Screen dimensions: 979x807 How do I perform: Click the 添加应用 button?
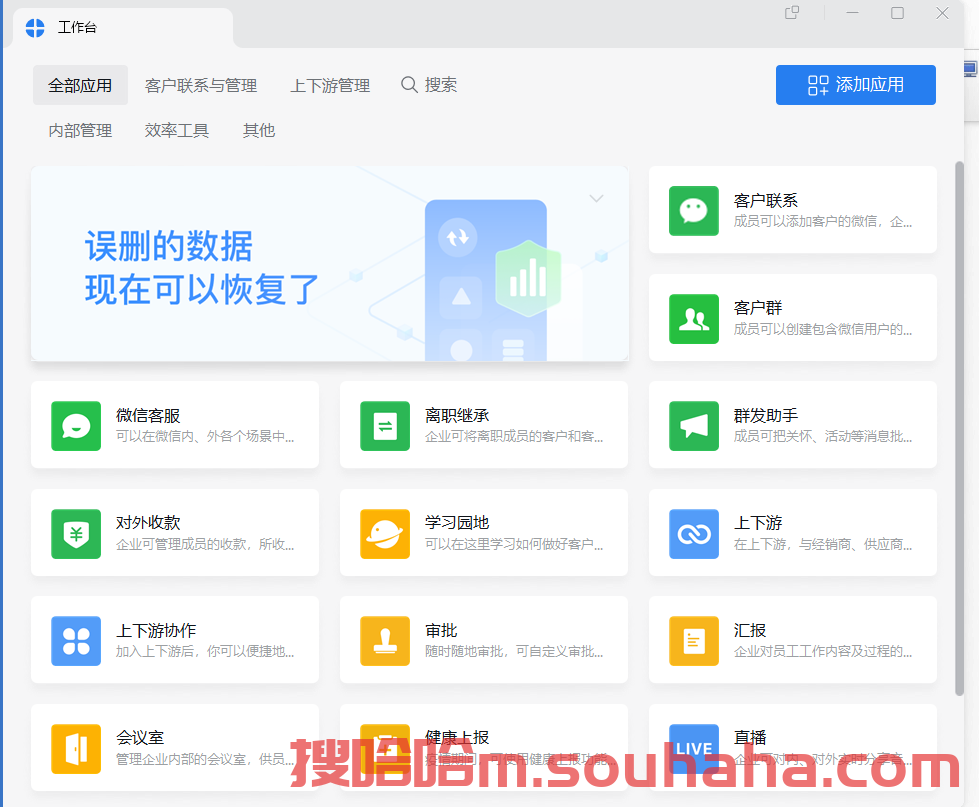tap(855, 85)
